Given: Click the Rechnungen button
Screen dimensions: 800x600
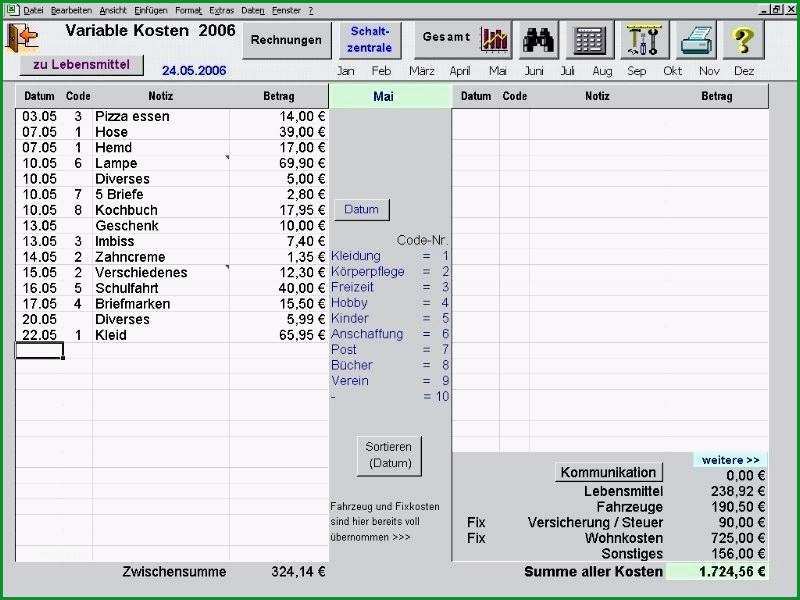Looking at the screenshot, I should 286,40.
